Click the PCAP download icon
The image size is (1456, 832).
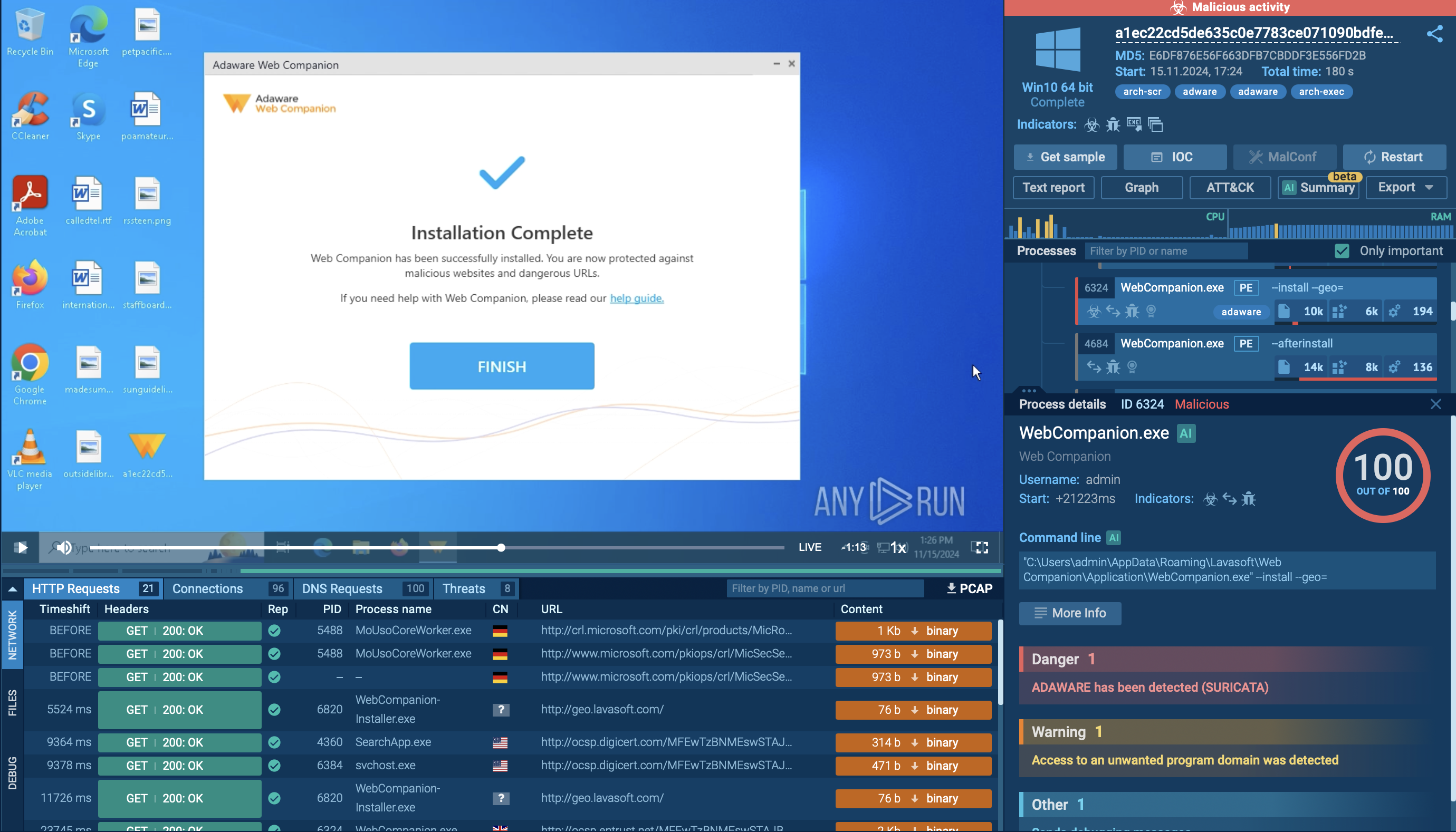pyautogui.click(x=951, y=588)
